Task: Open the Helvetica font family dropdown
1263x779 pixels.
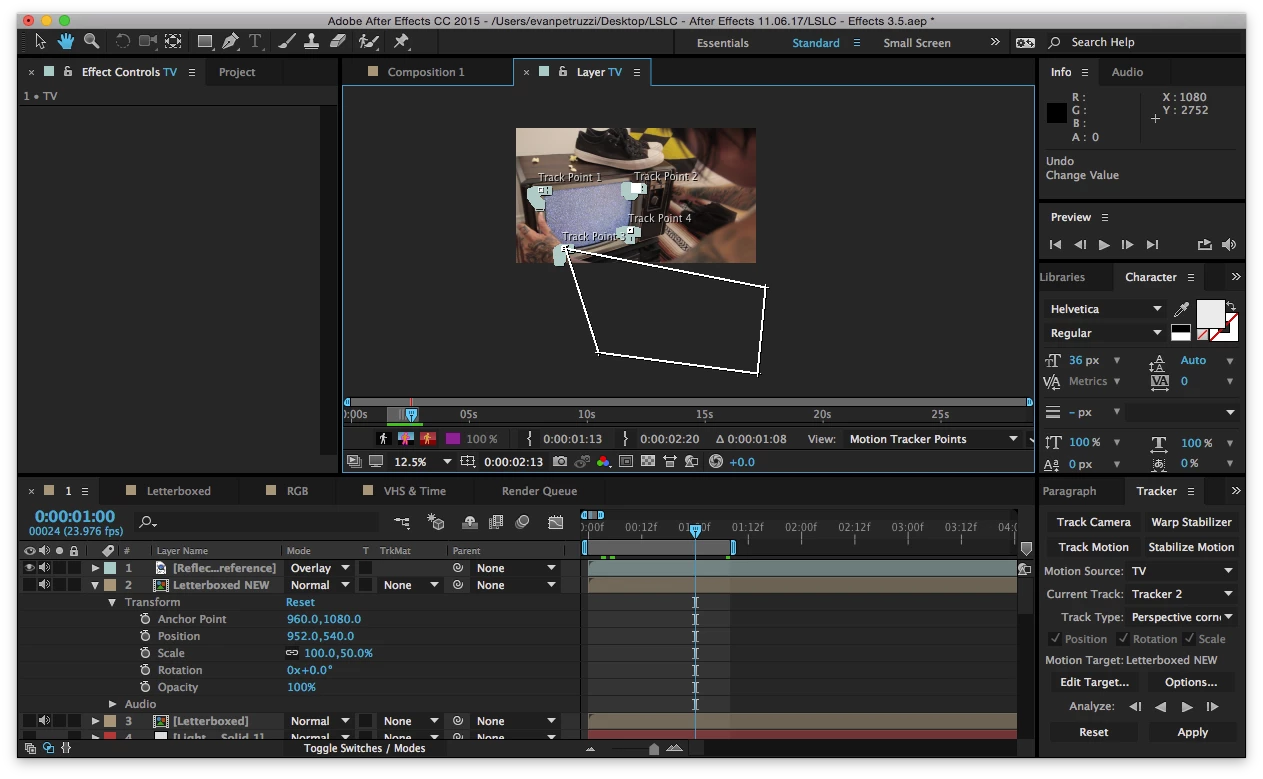Action: tap(1105, 309)
